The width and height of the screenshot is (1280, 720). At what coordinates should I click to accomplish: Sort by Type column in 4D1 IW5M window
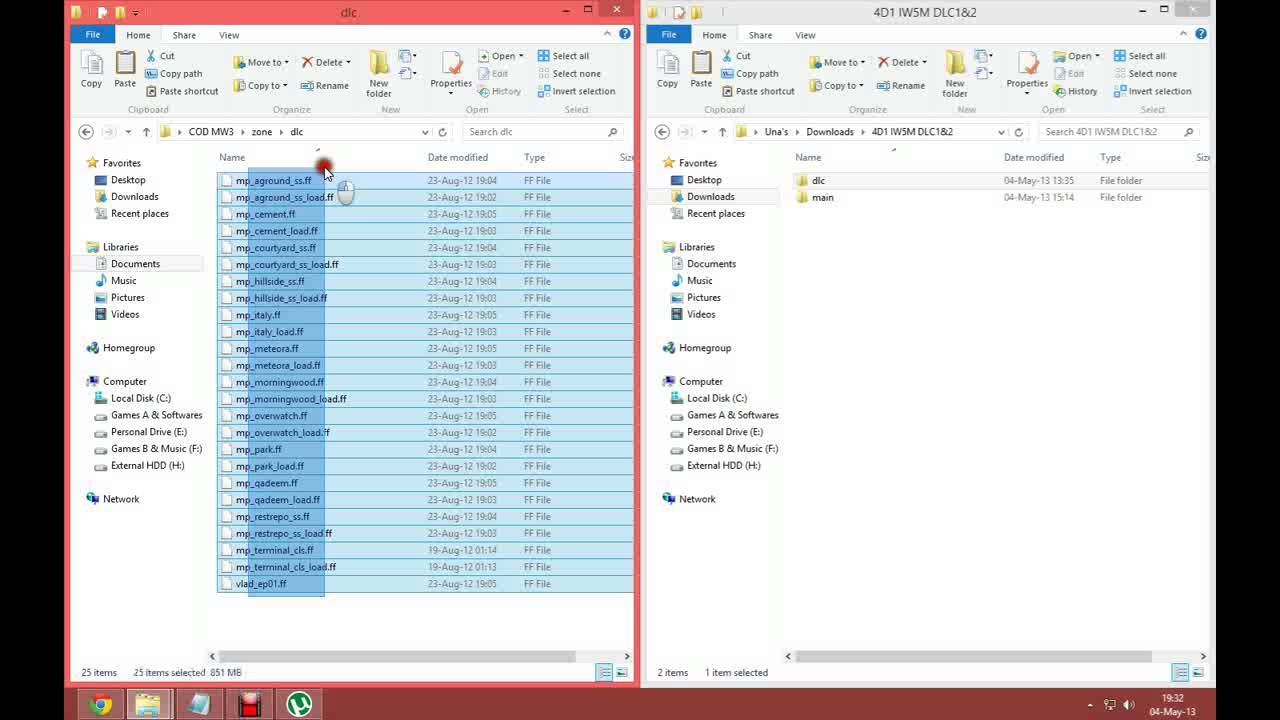point(1111,157)
